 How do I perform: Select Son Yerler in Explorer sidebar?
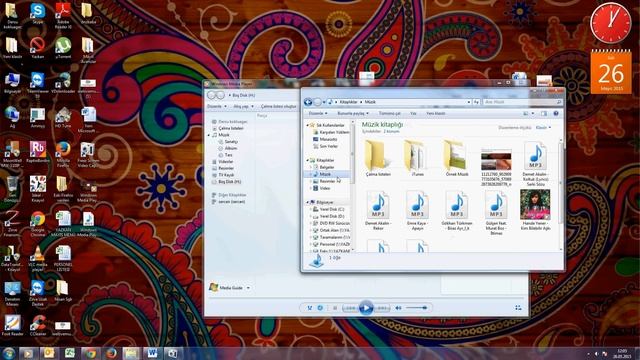[325, 146]
